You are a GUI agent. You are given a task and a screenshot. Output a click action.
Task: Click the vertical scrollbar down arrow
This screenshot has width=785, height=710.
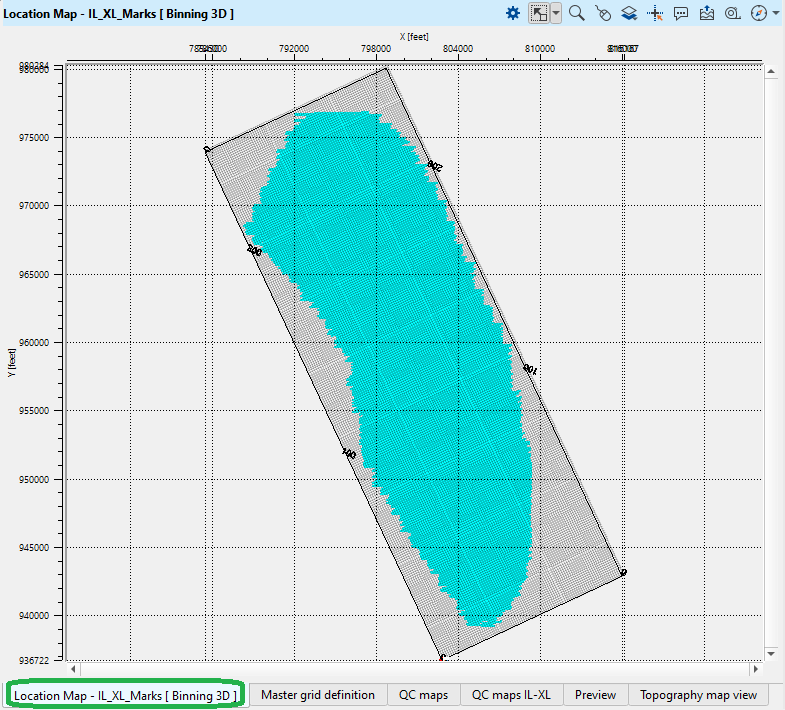pyautogui.click(x=771, y=653)
